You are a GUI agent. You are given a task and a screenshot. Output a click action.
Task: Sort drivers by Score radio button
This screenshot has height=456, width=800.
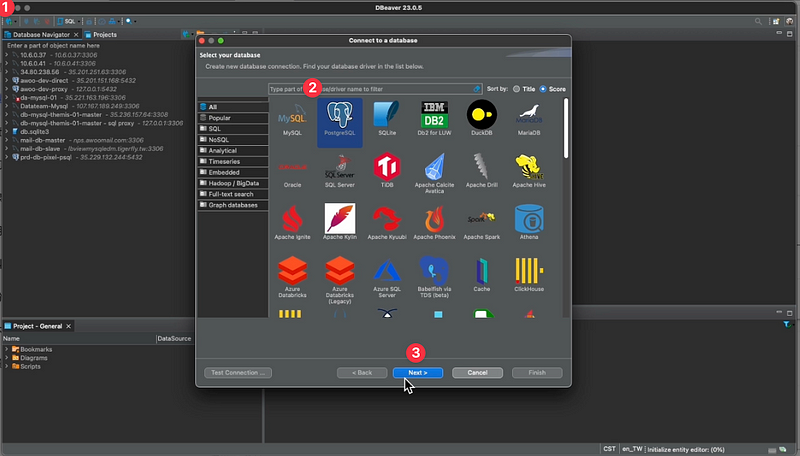543,89
